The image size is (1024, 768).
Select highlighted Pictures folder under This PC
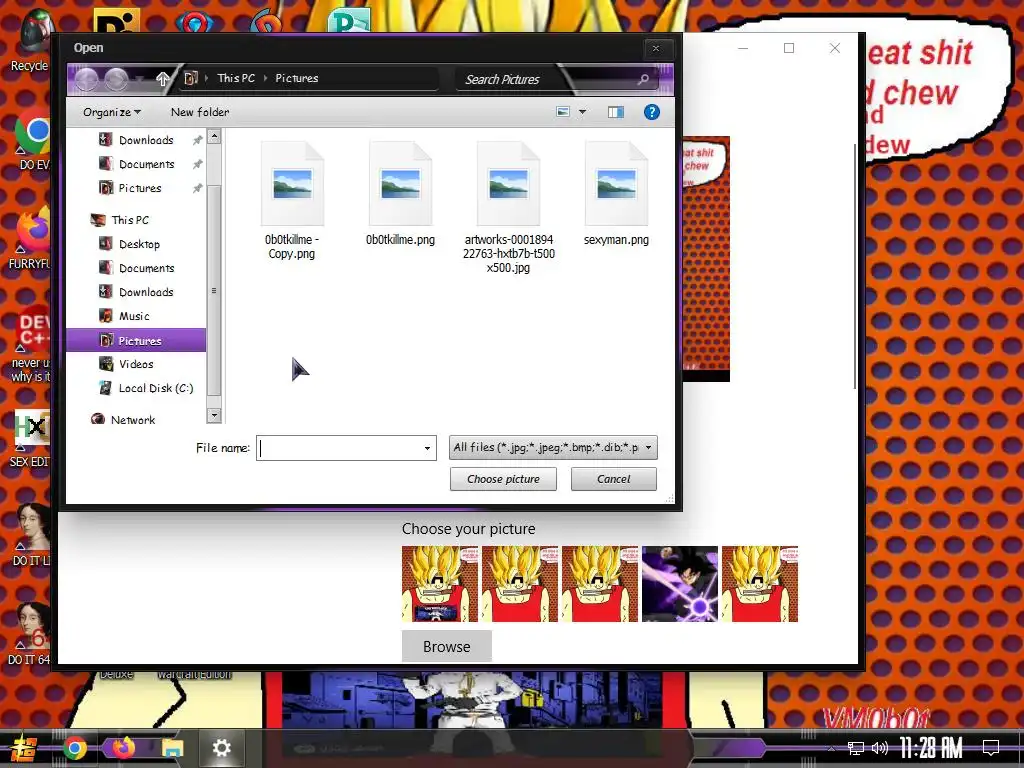[x=136, y=340]
